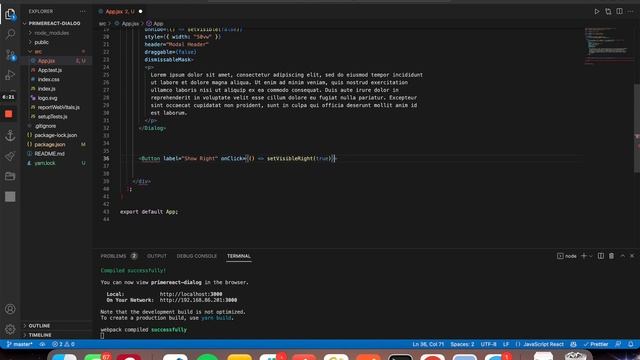Open reportWebVitals.js in the explorer

point(58,107)
